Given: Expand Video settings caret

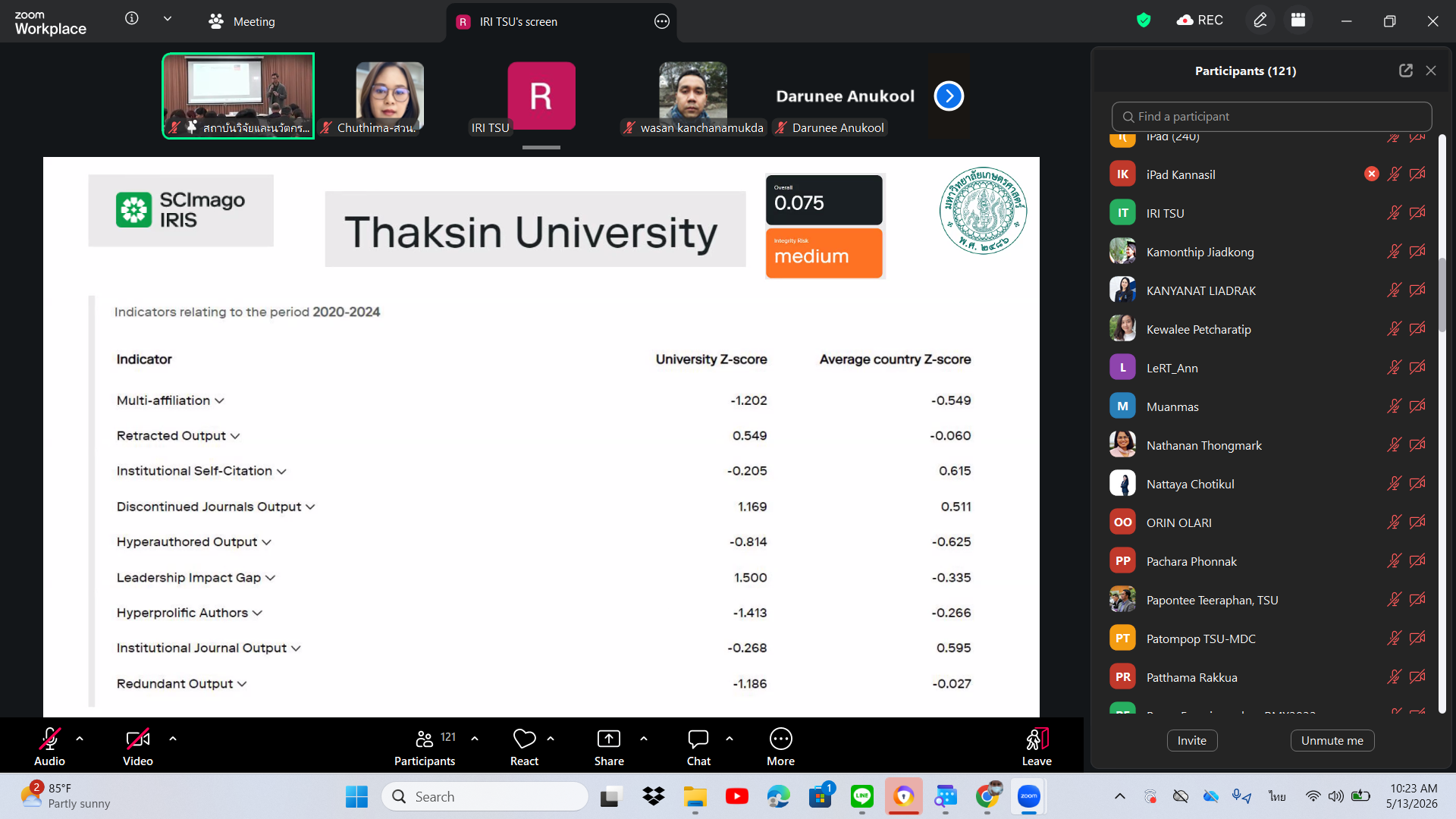Looking at the screenshot, I should (x=173, y=738).
